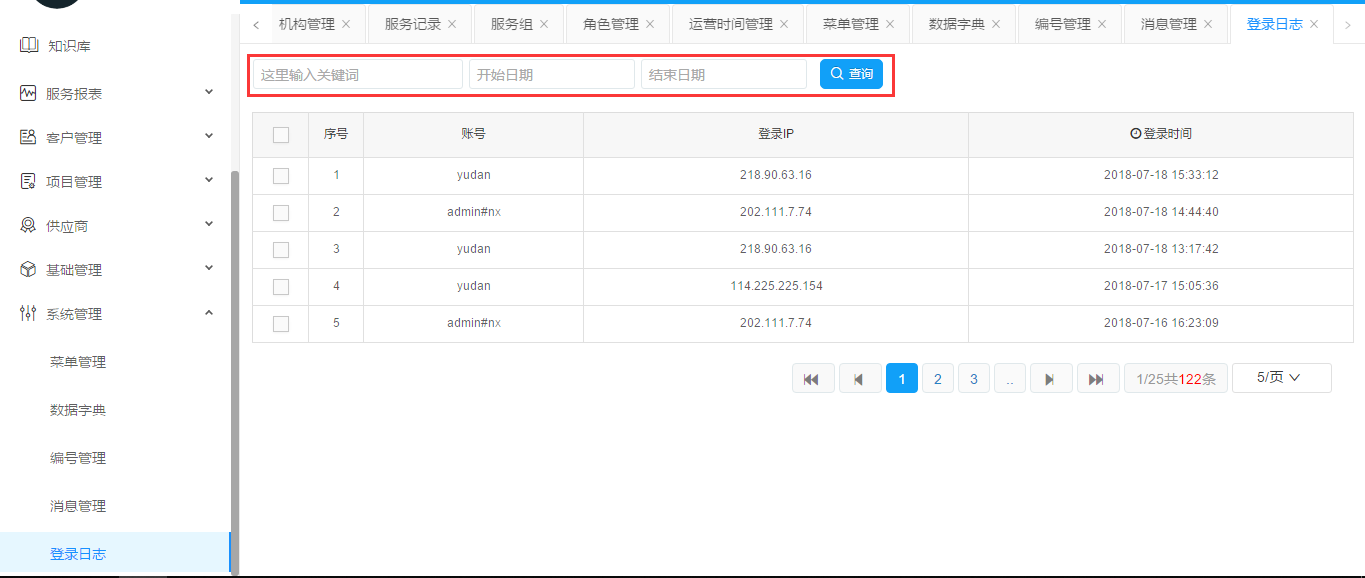Tick the select-all checkbox in table header

pos(281,135)
